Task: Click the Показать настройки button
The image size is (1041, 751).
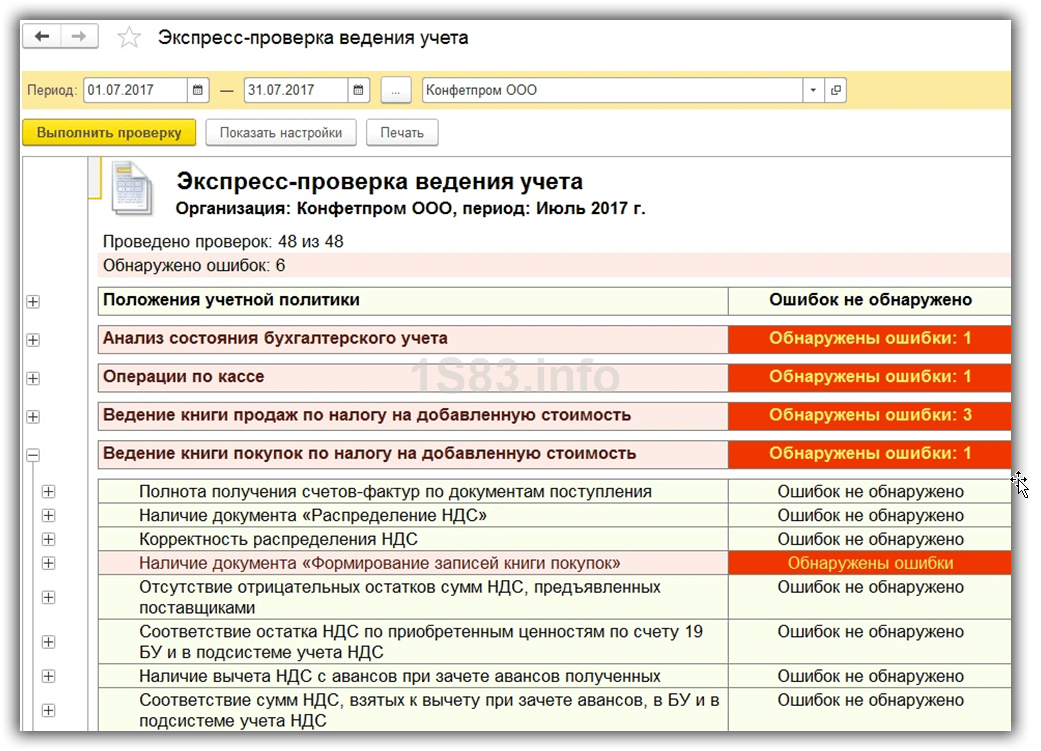Action: pyautogui.click(x=281, y=132)
